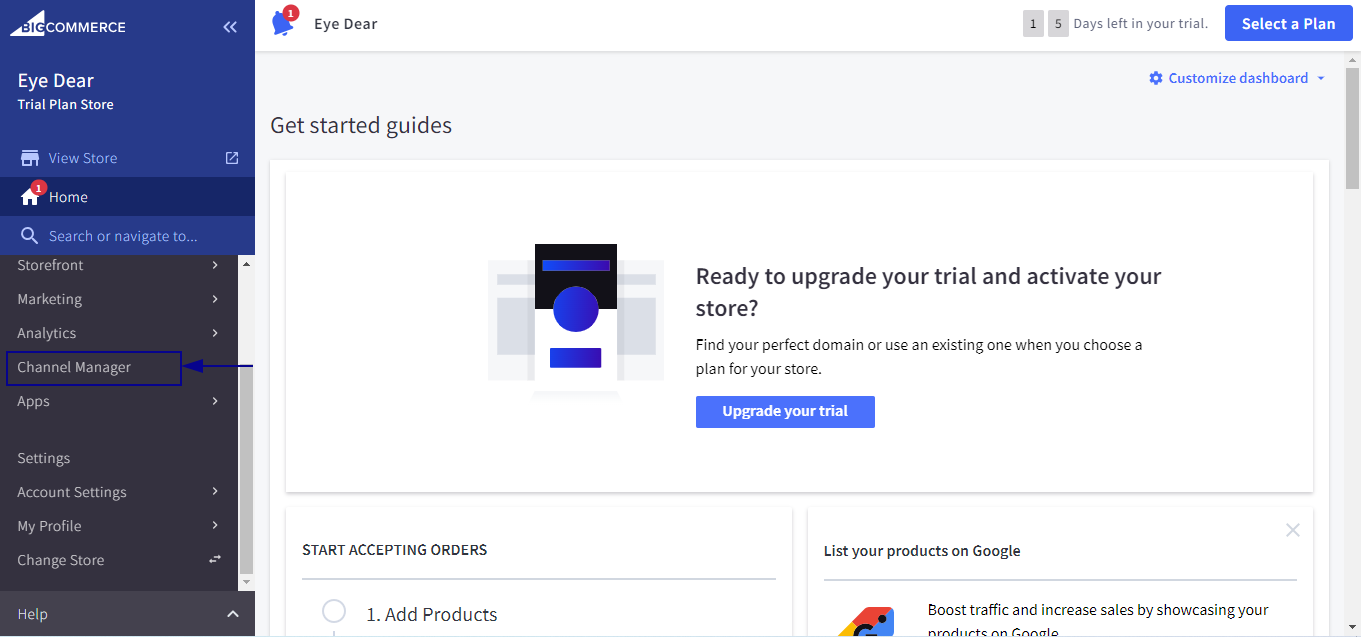Click the search magnifier icon
The height and width of the screenshot is (637, 1361).
coord(30,236)
